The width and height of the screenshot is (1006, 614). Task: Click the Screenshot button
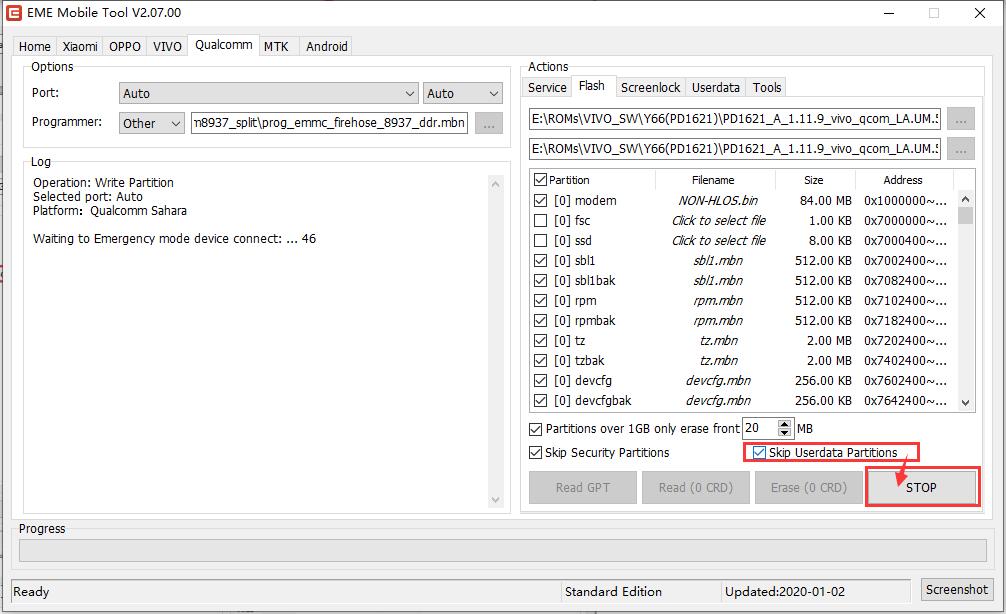[x=957, y=589]
